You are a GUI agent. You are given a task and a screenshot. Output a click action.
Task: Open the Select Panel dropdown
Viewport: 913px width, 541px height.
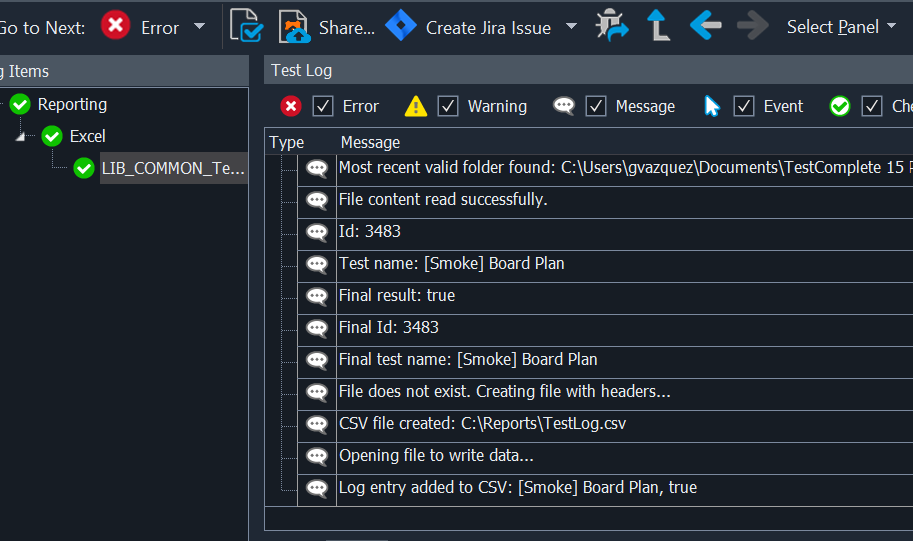(x=841, y=27)
